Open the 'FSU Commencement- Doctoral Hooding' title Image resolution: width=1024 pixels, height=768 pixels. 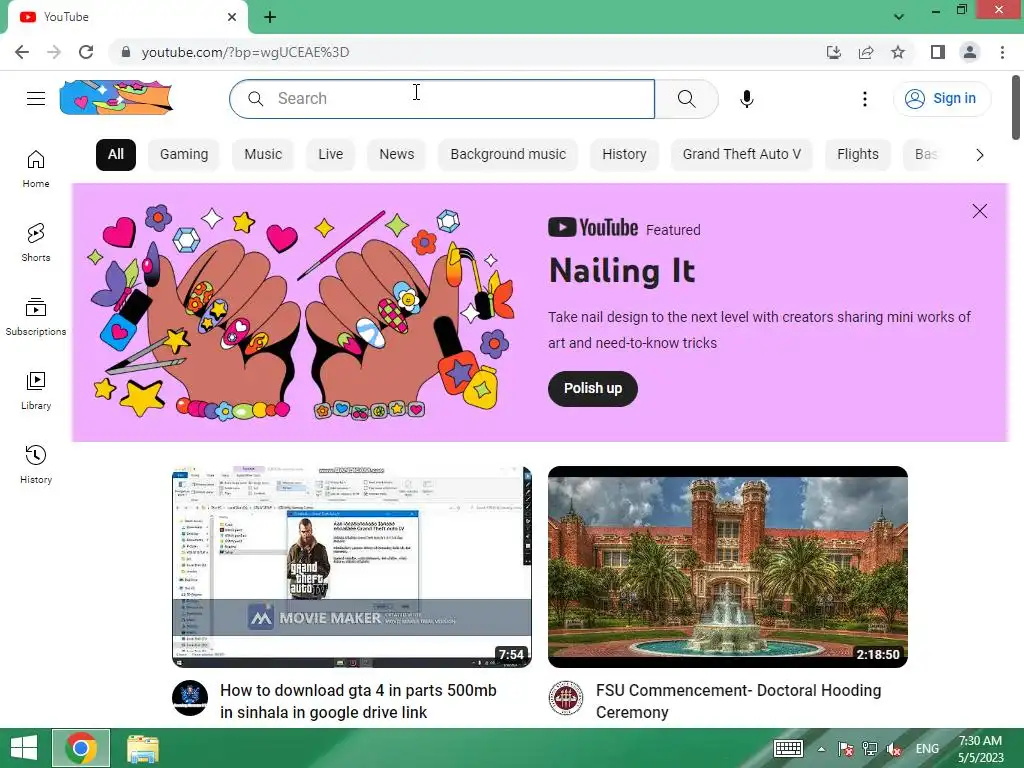coord(739,701)
